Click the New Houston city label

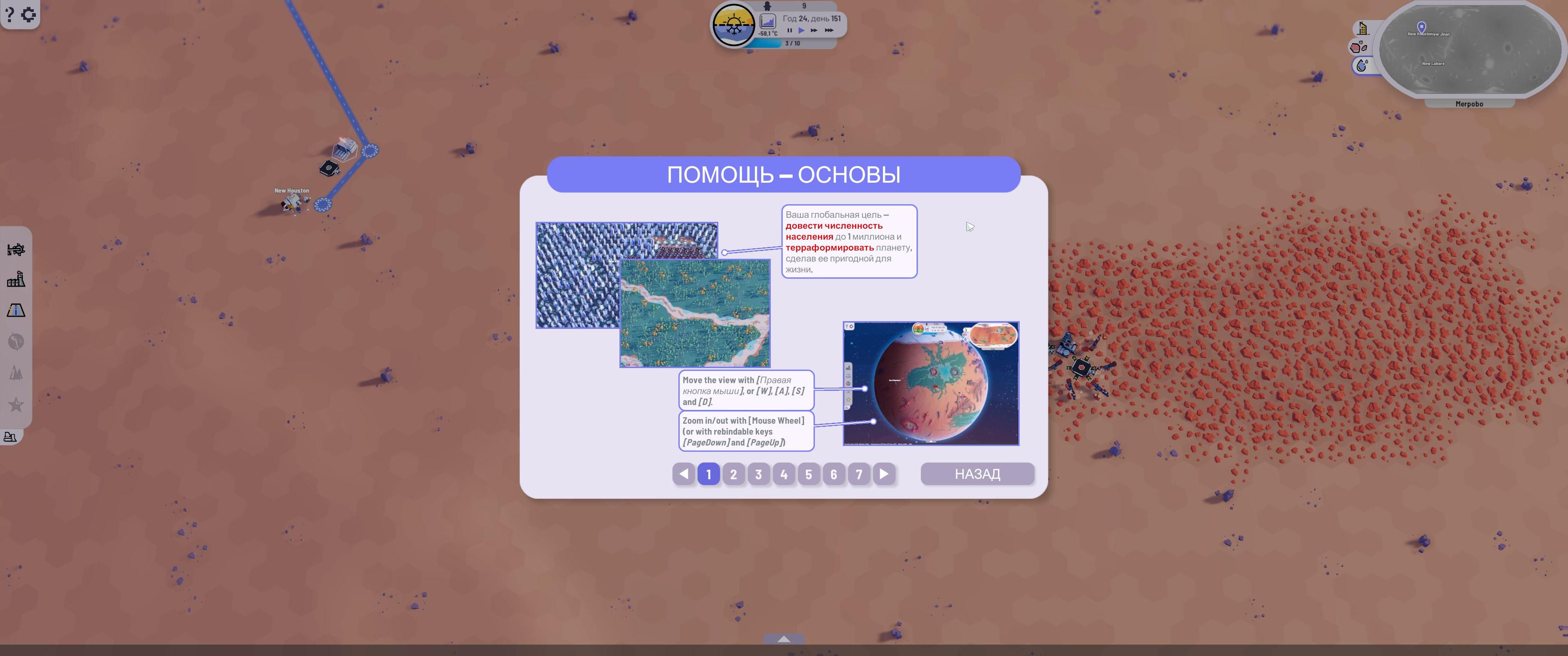click(x=292, y=190)
